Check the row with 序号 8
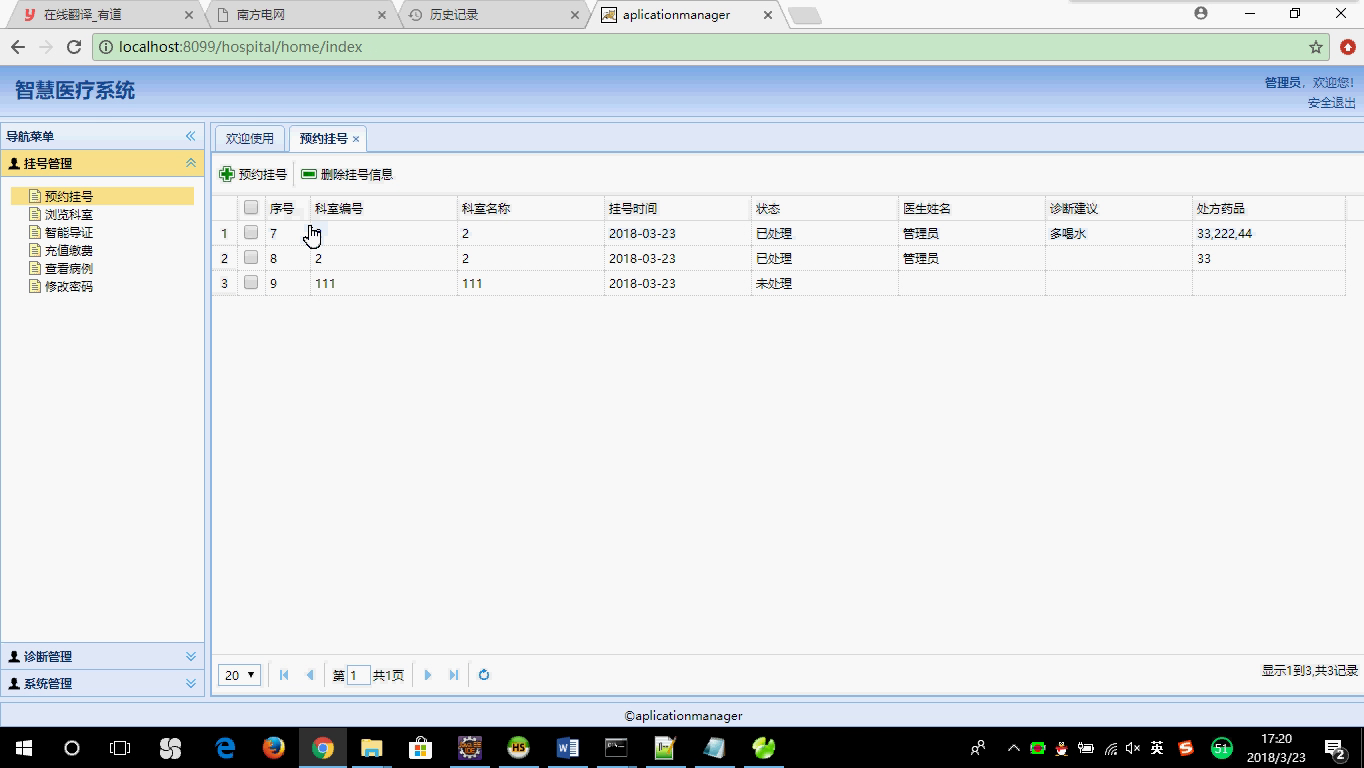 pyautogui.click(x=251, y=258)
